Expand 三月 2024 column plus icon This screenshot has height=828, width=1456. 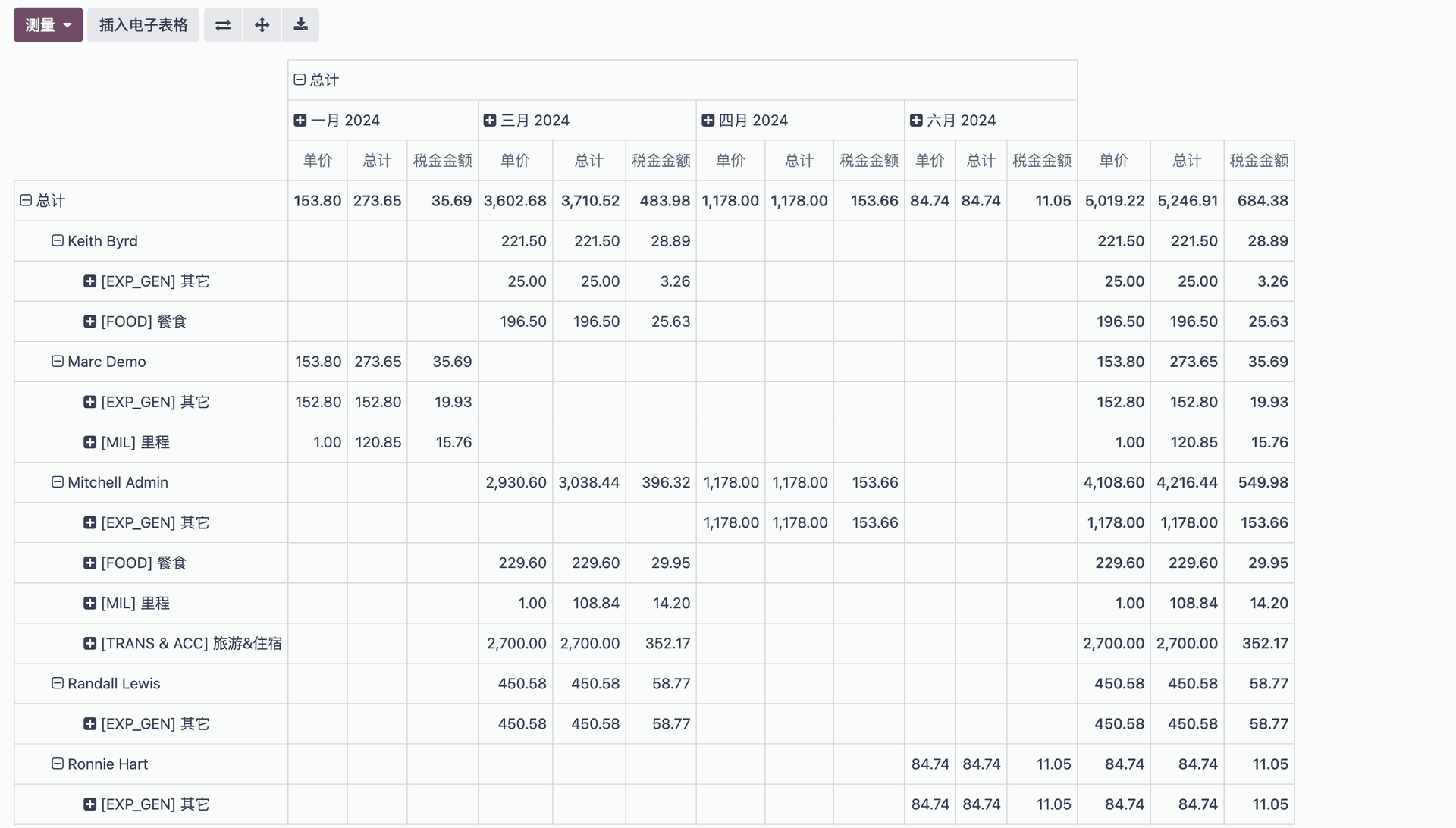click(x=490, y=121)
